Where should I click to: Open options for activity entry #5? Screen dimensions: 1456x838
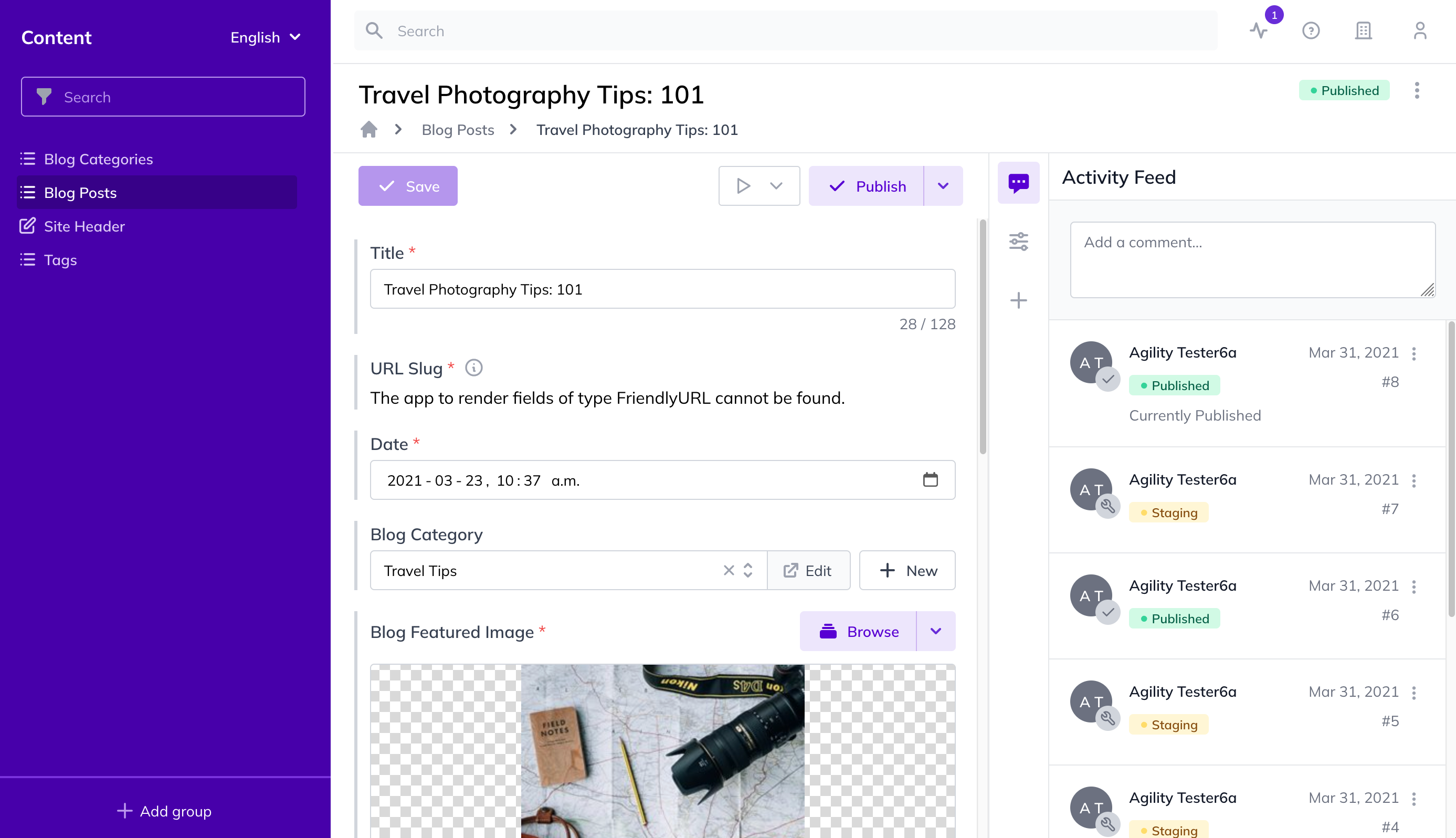1413,693
